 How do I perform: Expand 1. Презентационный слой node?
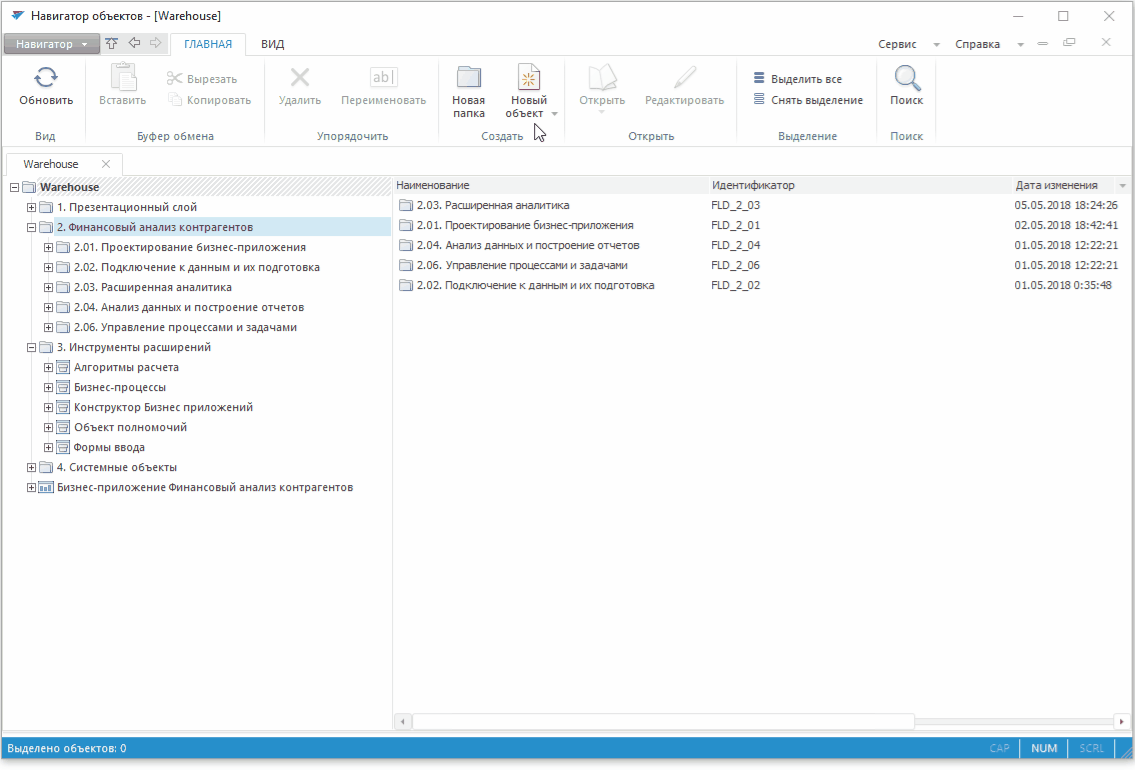click(31, 208)
